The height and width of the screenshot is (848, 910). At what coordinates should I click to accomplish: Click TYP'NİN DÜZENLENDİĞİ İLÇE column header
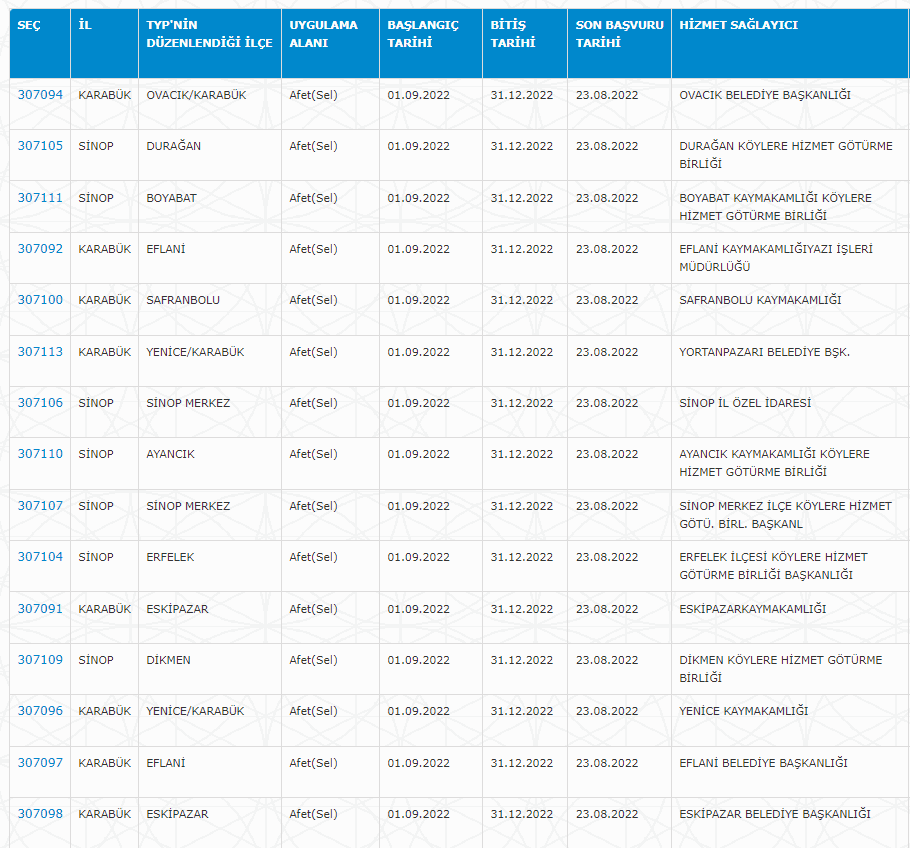[210, 43]
